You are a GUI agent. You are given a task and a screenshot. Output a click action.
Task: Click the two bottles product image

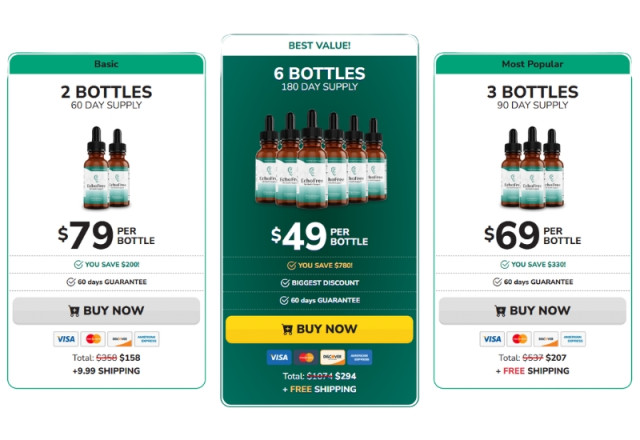pos(107,168)
